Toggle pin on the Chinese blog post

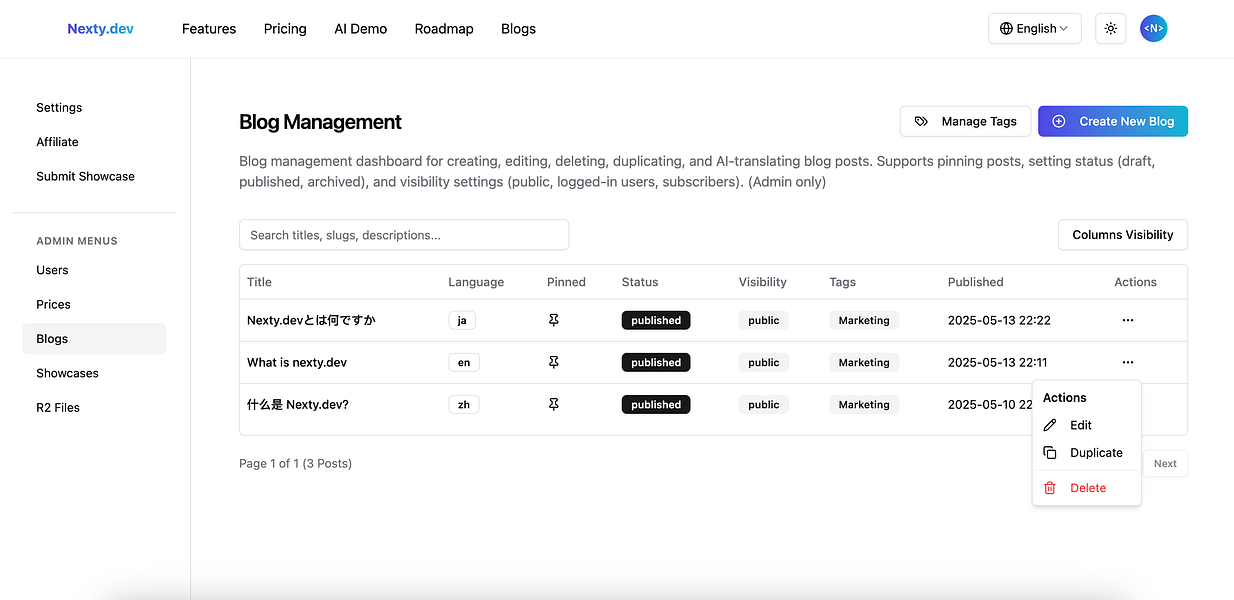click(x=554, y=404)
